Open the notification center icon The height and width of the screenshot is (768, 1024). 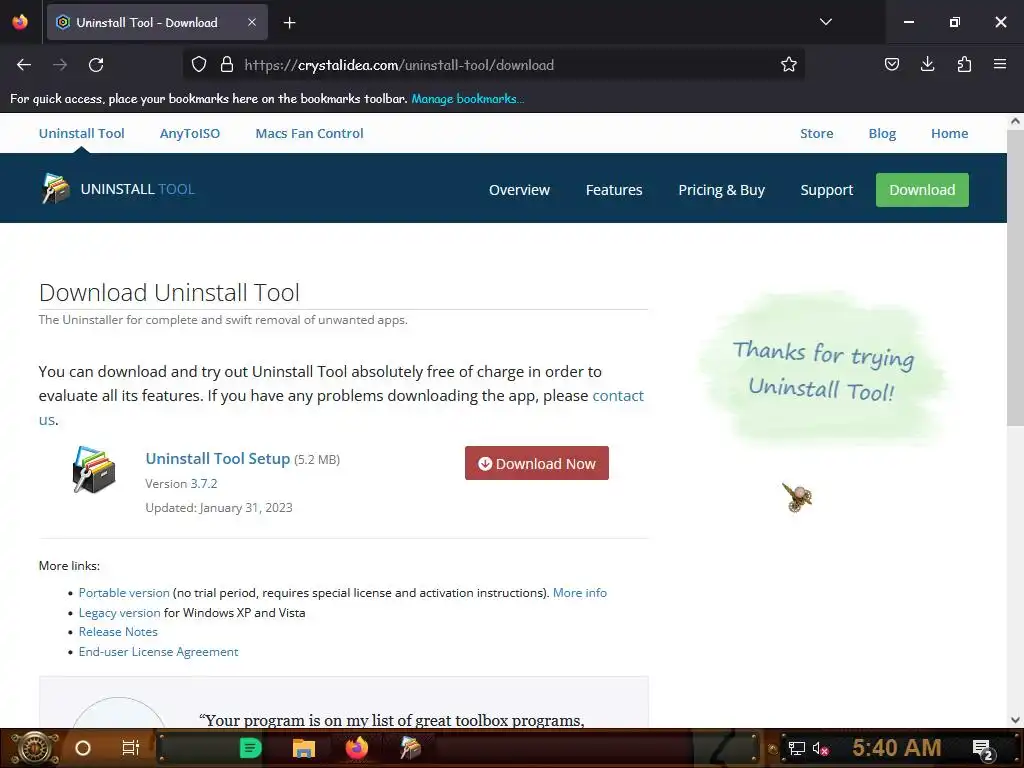click(x=983, y=749)
